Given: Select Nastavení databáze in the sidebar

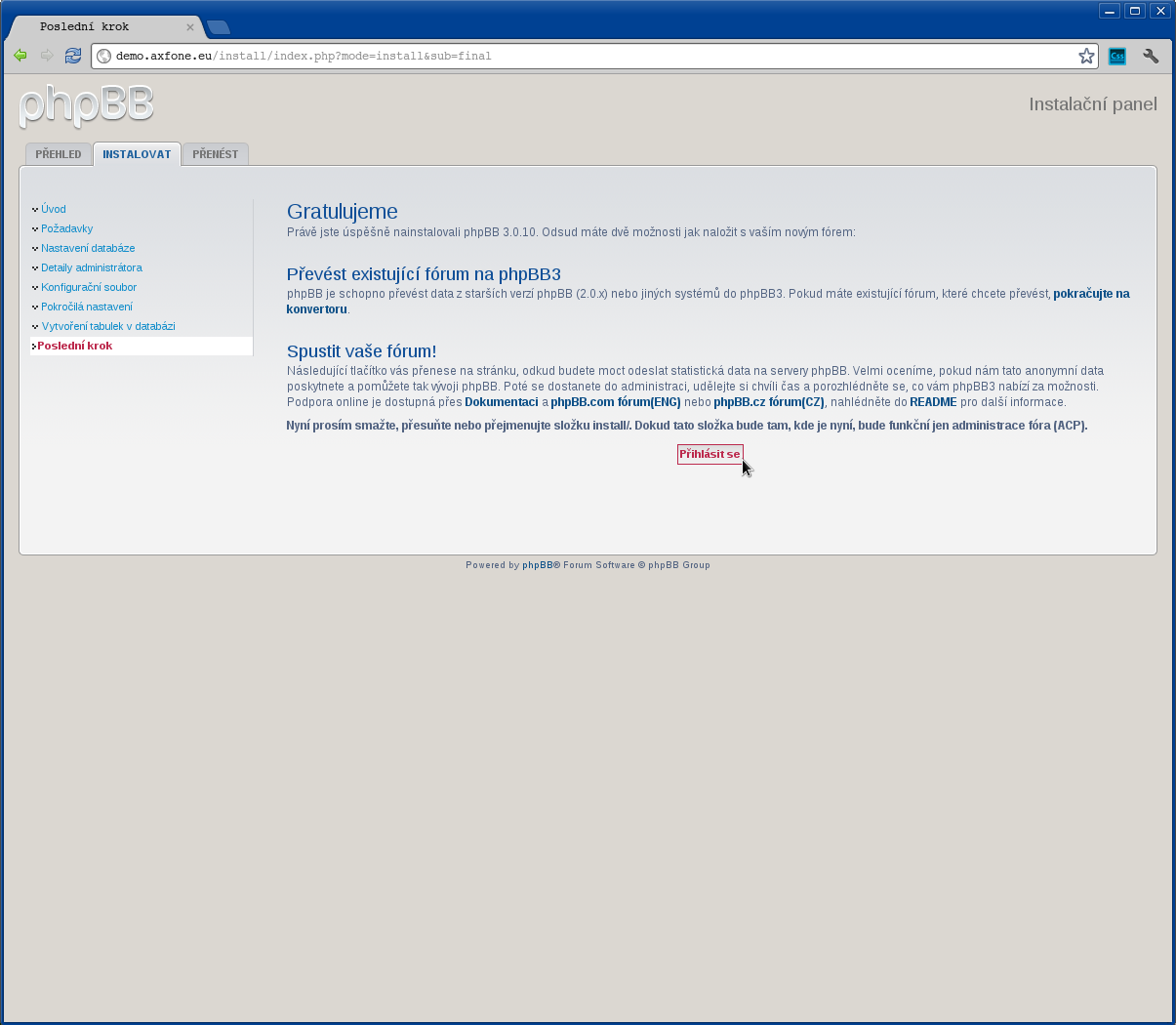Looking at the screenshot, I should point(88,248).
